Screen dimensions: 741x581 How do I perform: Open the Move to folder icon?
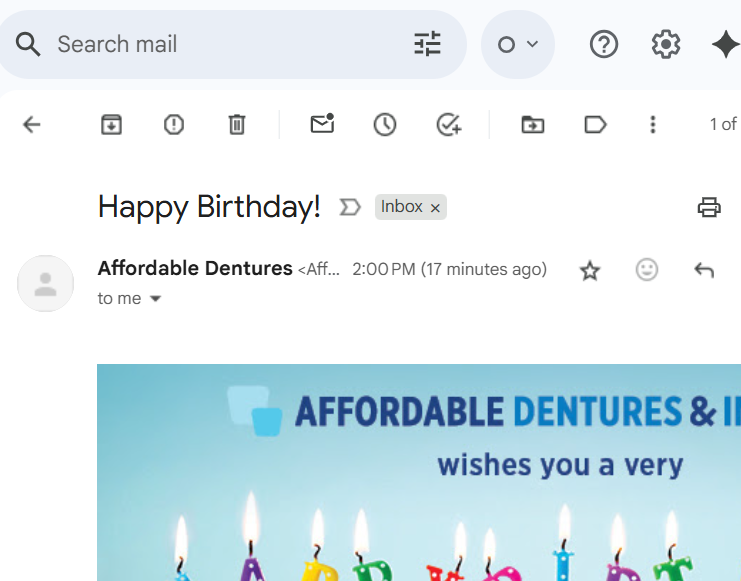533,124
